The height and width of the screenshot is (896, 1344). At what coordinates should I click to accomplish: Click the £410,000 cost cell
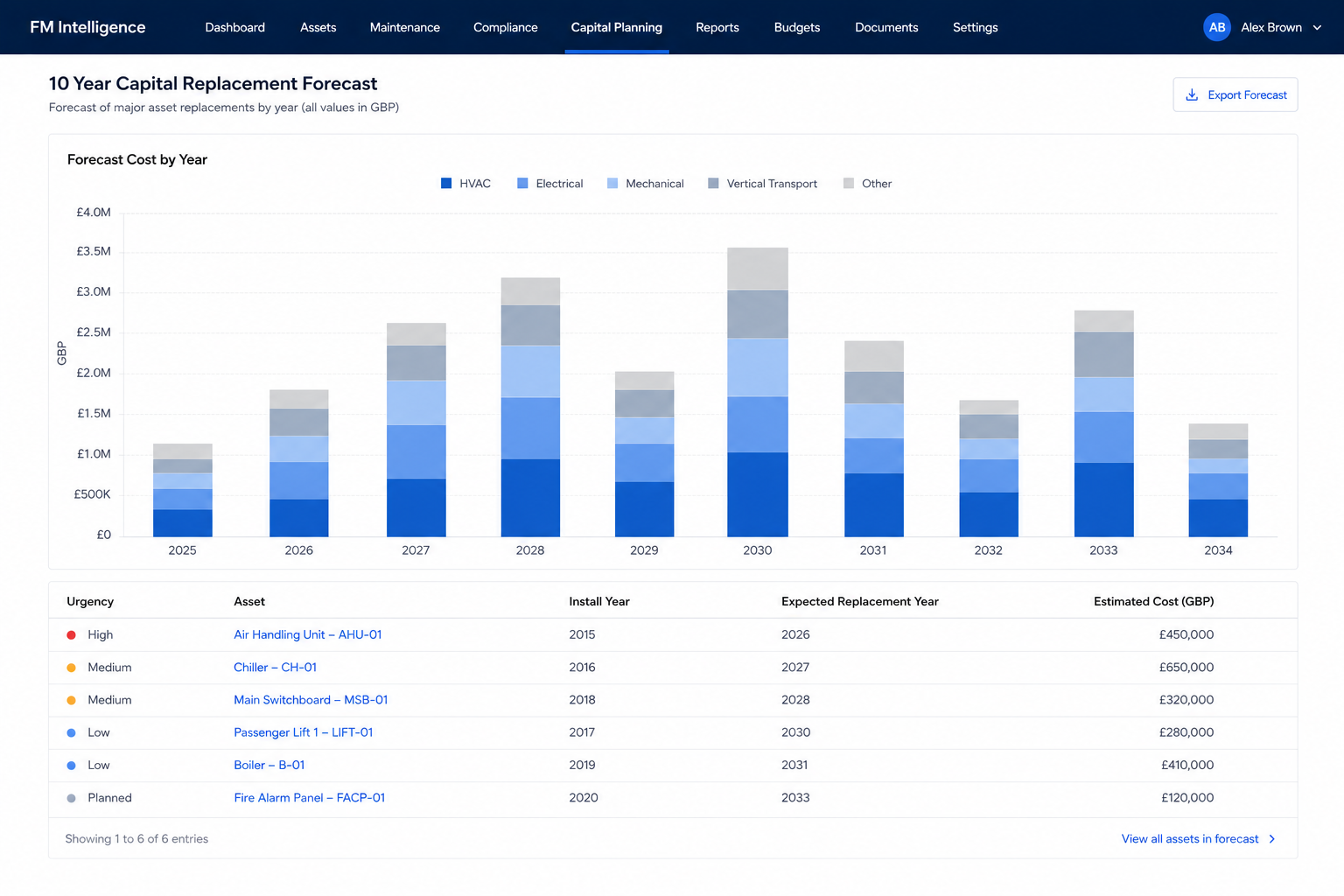[1187, 766]
